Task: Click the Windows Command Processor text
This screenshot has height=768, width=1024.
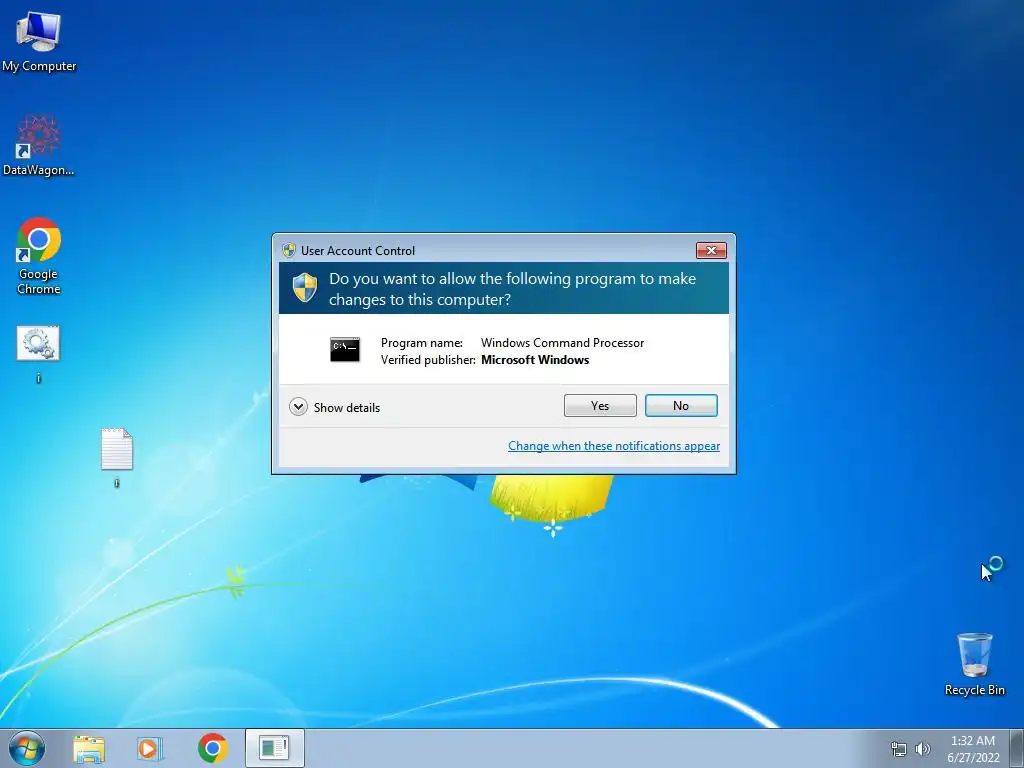Action: pyautogui.click(x=562, y=343)
